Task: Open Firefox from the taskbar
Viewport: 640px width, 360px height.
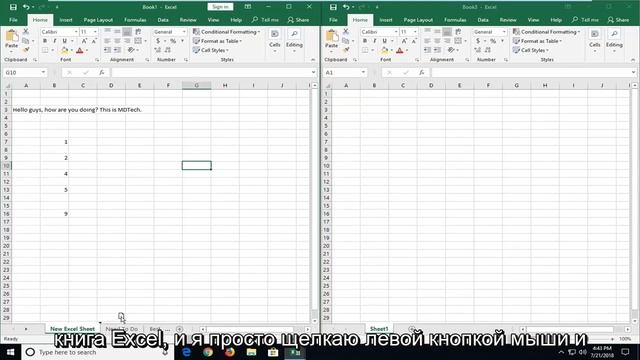Action: coord(230,352)
